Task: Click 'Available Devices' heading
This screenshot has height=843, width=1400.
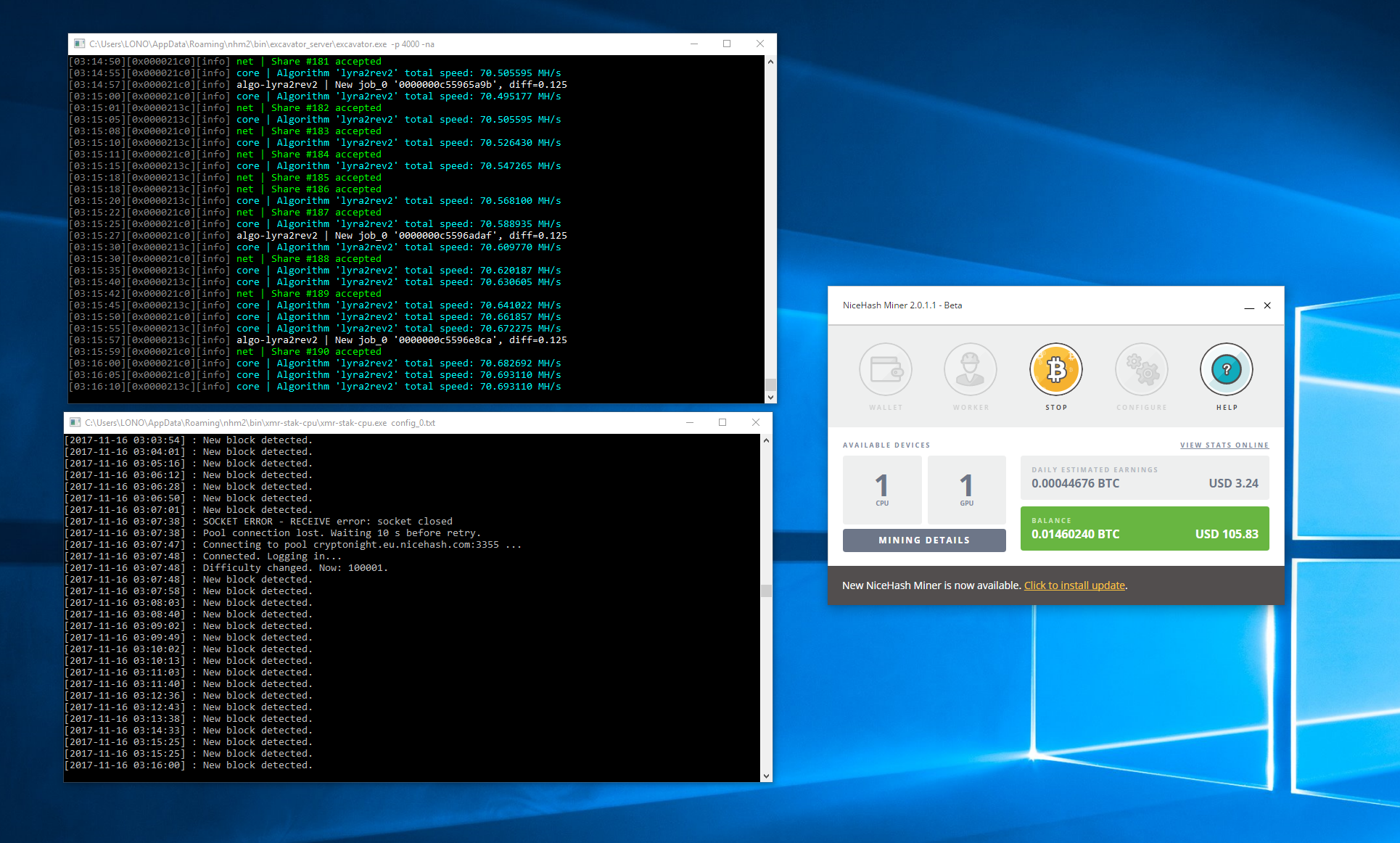Action: [886, 445]
